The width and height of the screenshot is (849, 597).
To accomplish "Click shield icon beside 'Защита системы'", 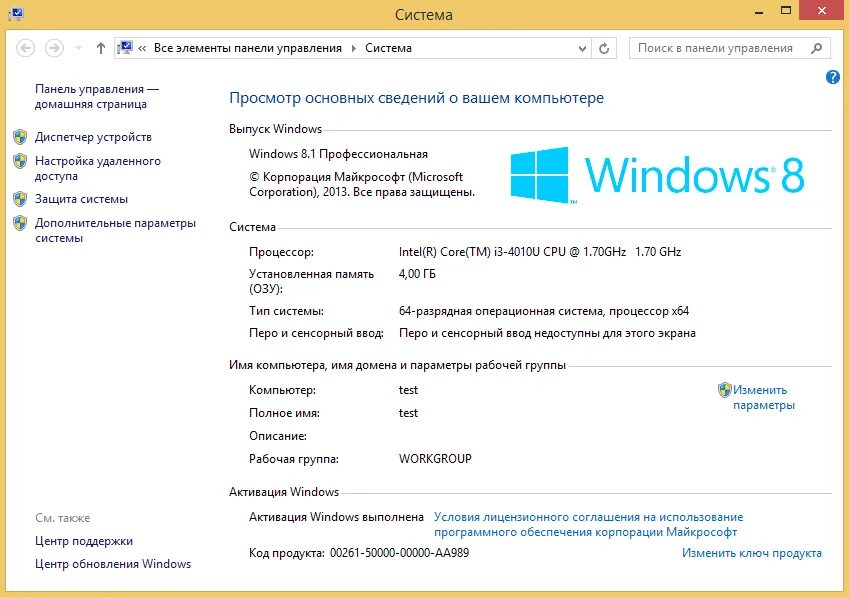I will (20, 199).
